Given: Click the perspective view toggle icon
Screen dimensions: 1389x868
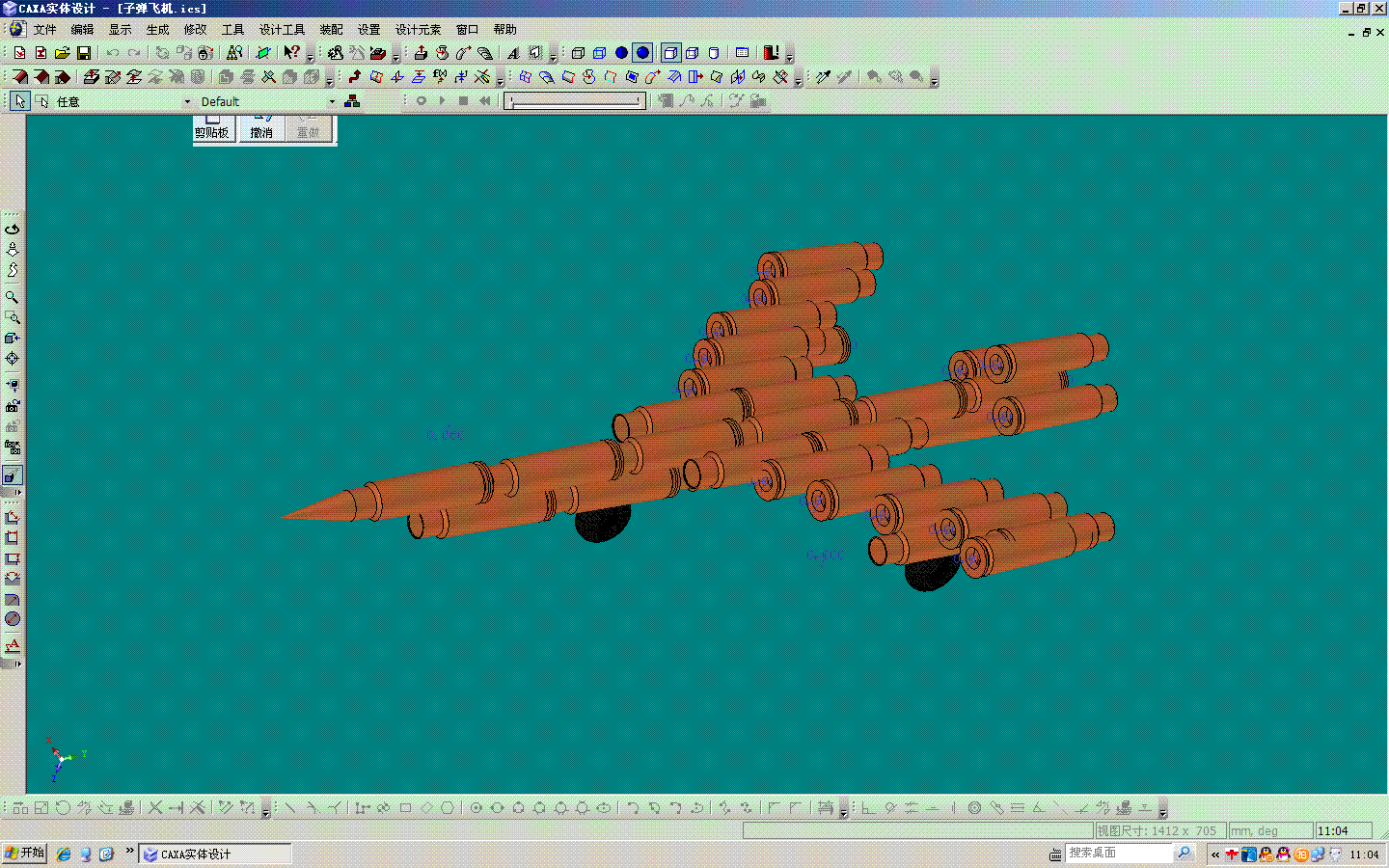Looking at the screenshot, I should point(13,475).
